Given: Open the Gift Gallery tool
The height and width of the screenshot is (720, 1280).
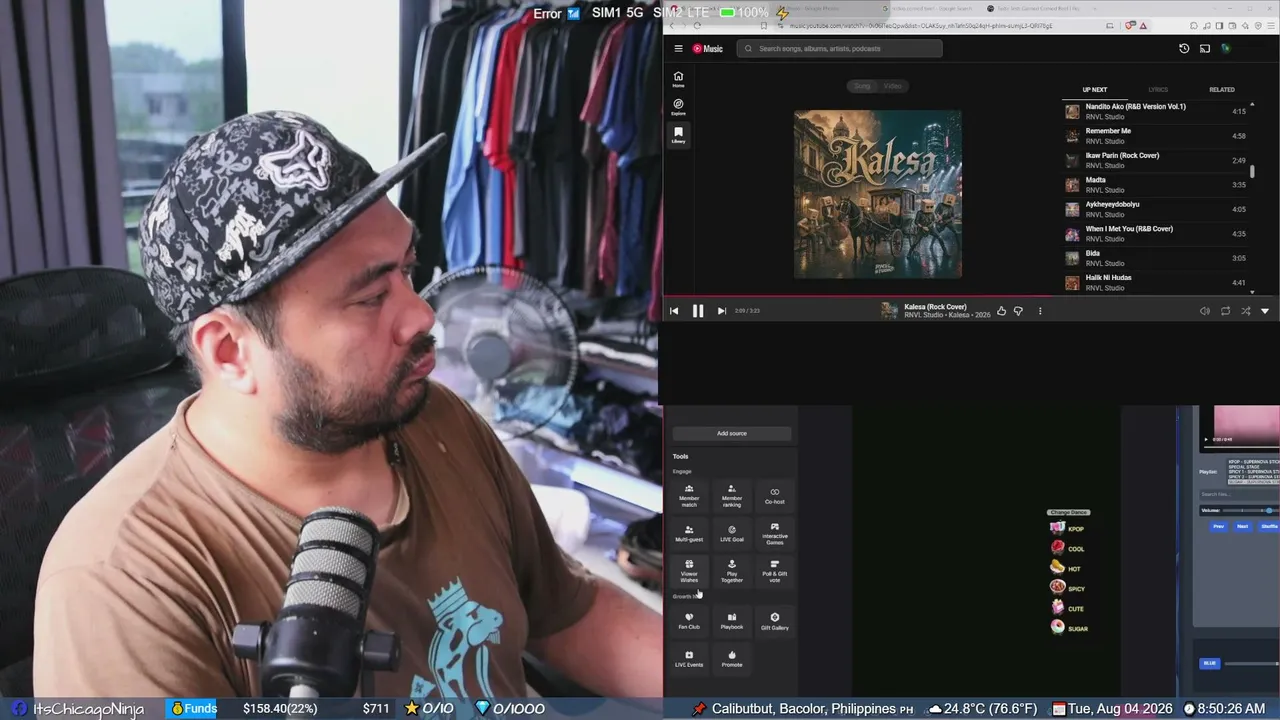Looking at the screenshot, I should (775, 621).
